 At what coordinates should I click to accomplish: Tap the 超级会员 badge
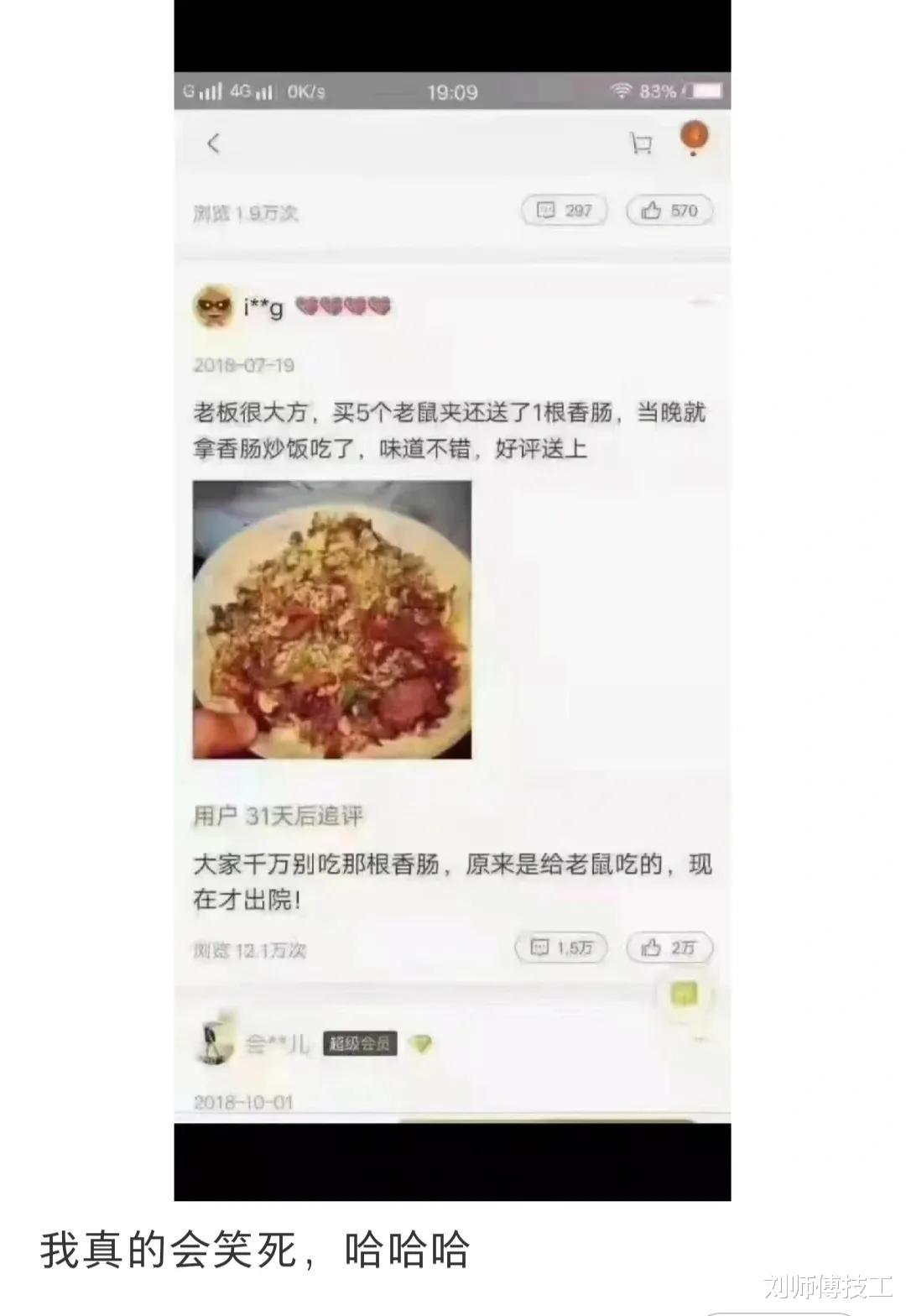click(x=360, y=1044)
